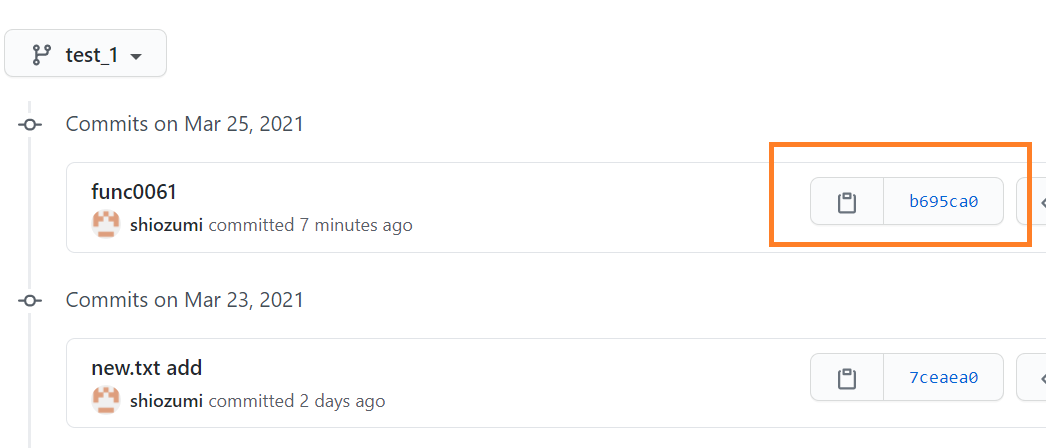Image resolution: width=1046 pixels, height=448 pixels.
Task: Browse repository at func0061 commit
Action: [x=1033, y=201]
